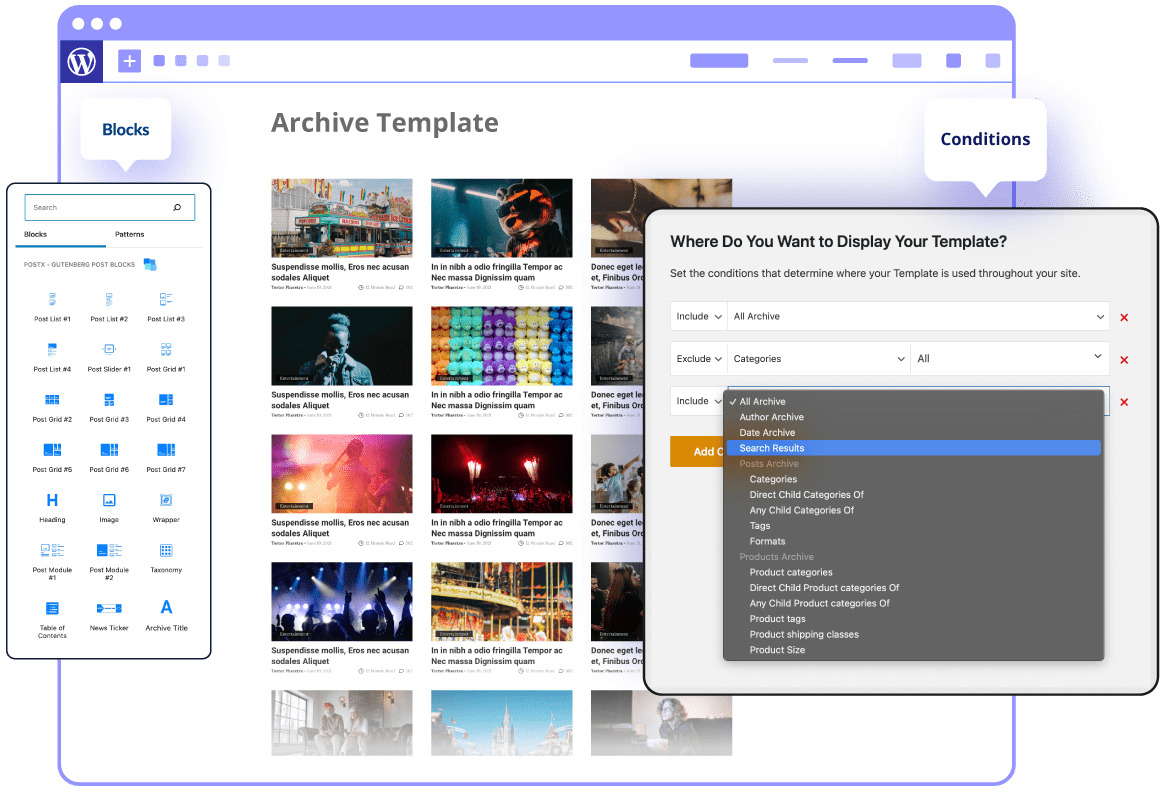Insert the Post Slider #1 block
This screenshot has width=1164, height=790.
coord(109,357)
